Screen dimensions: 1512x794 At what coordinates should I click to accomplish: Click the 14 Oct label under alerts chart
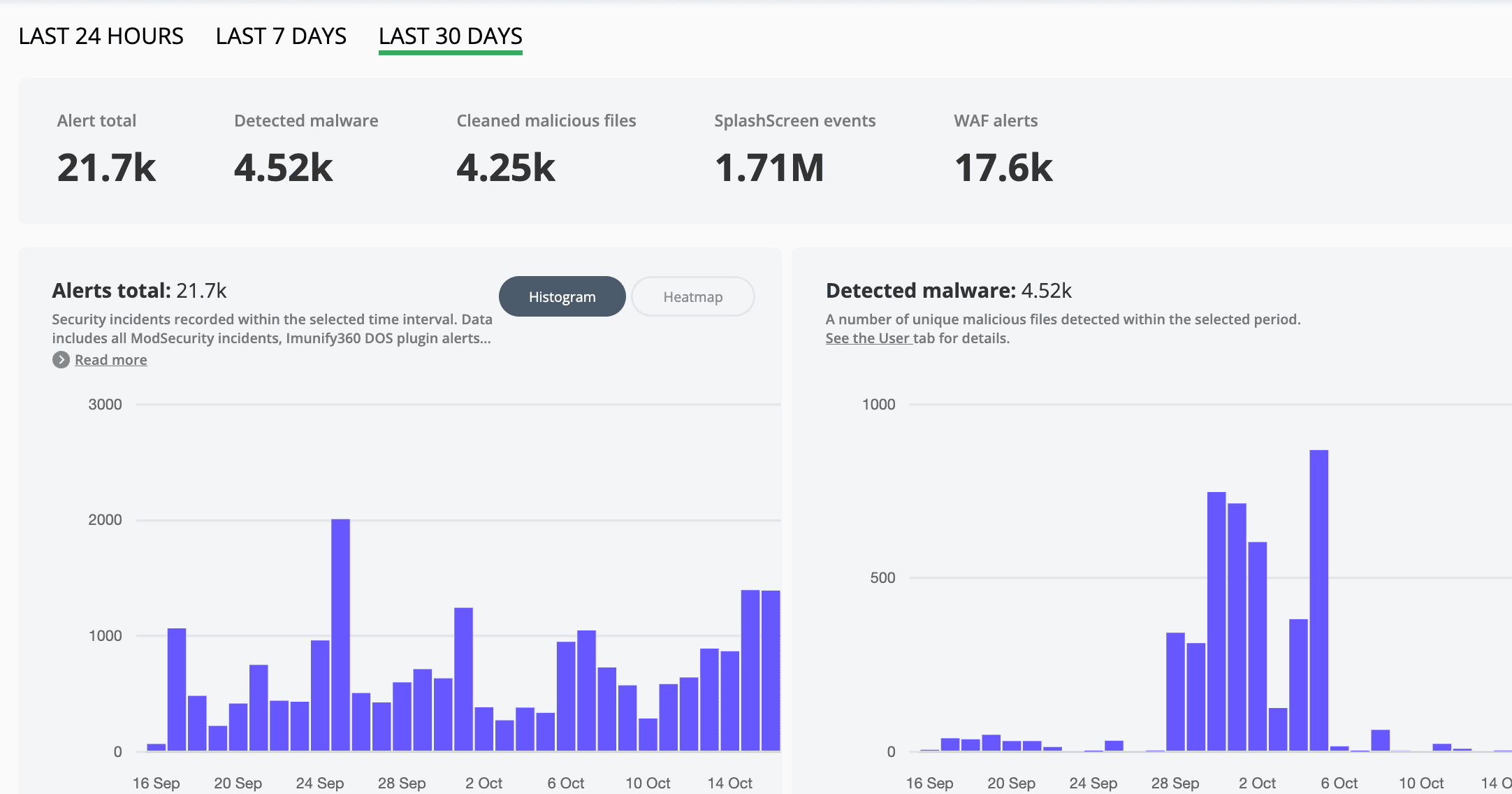pyautogui.click(x=730, y=784)
